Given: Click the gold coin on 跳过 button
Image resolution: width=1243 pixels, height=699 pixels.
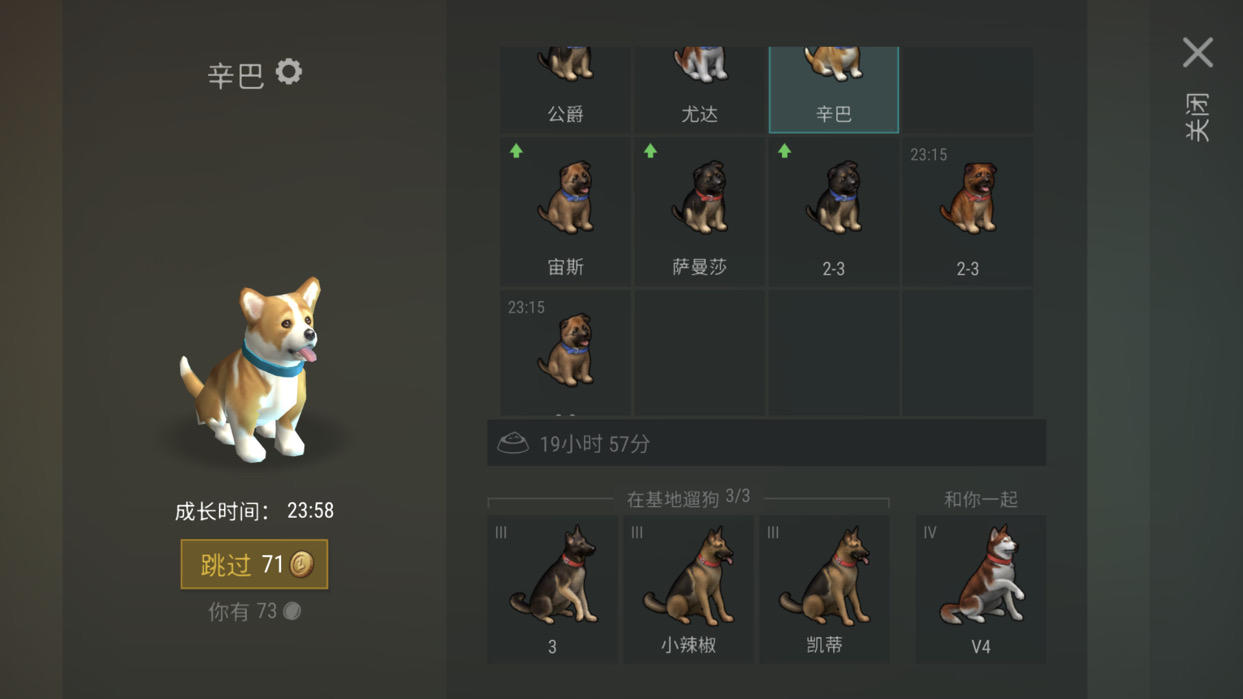Looking at the screenshot, I should pyautogui.click(x=302, y=565).
